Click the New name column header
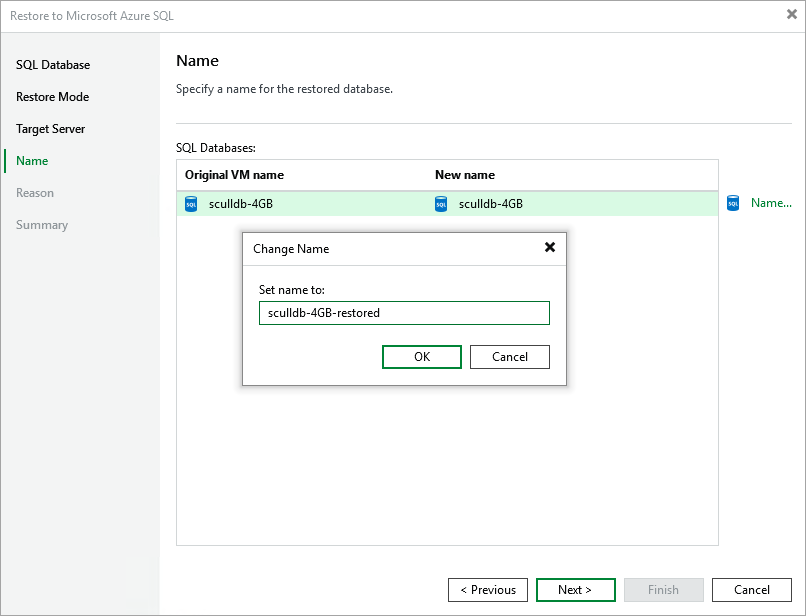Screen dimensions: 806x616 coord(465,175)
